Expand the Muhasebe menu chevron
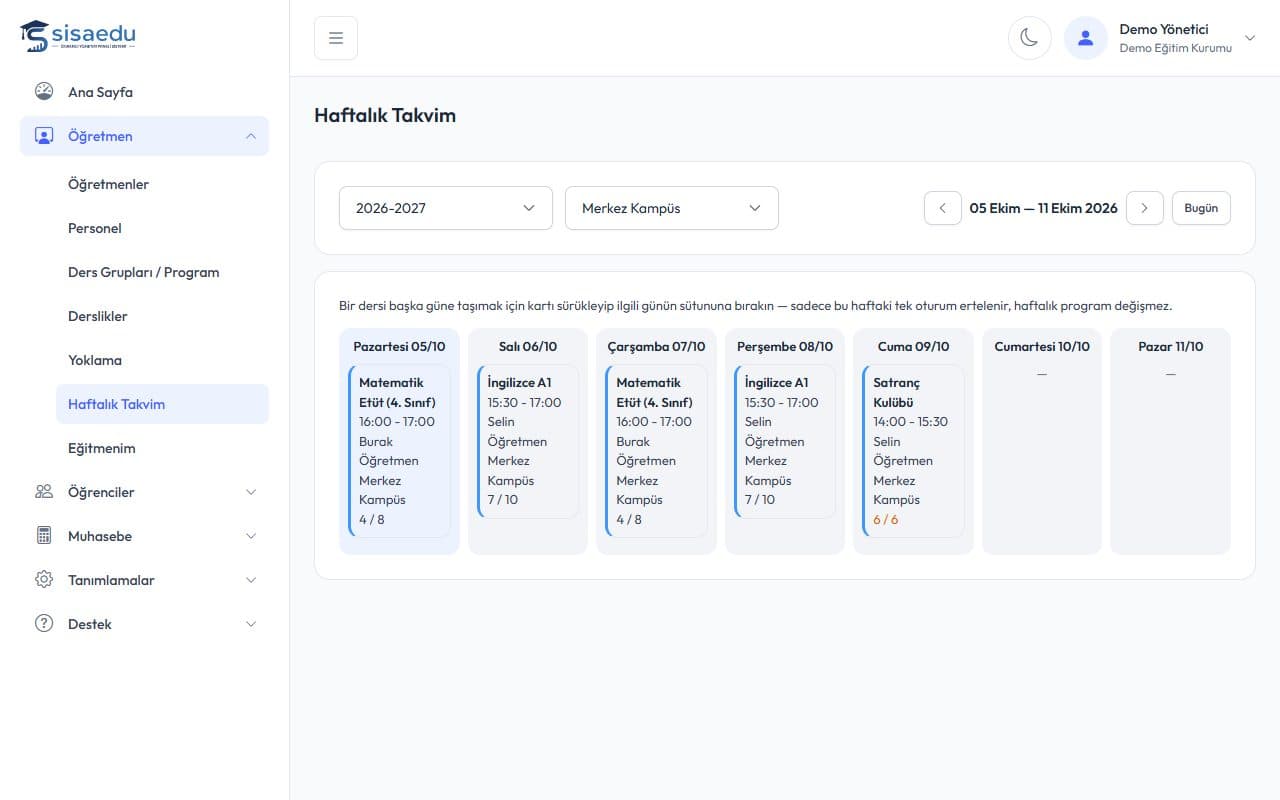 pos(251,536)
